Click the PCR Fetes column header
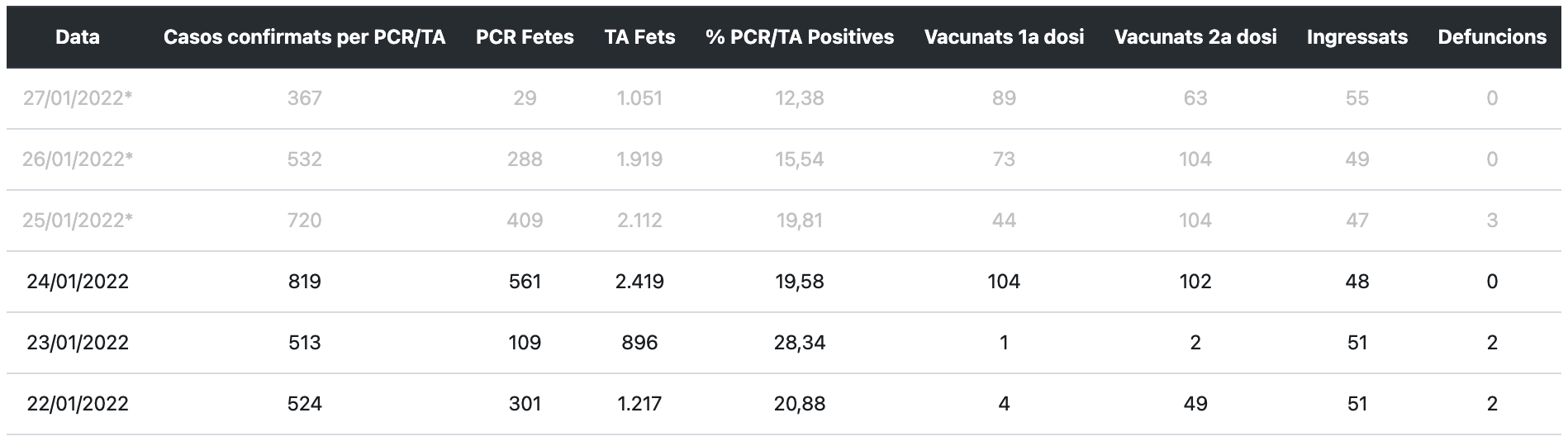 click(525, 37)
